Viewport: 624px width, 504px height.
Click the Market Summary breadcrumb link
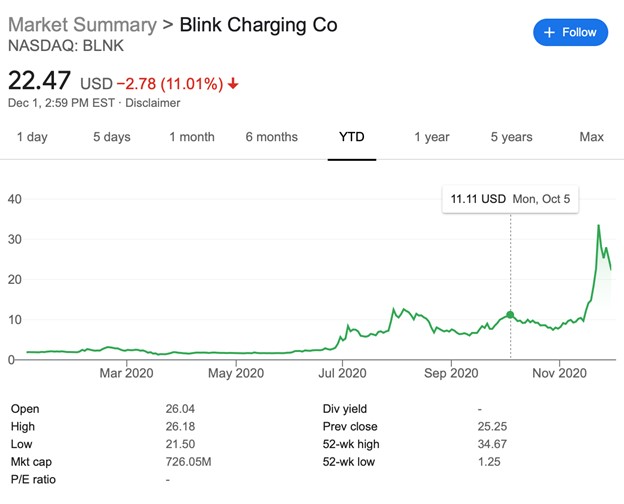pos(82,24)
